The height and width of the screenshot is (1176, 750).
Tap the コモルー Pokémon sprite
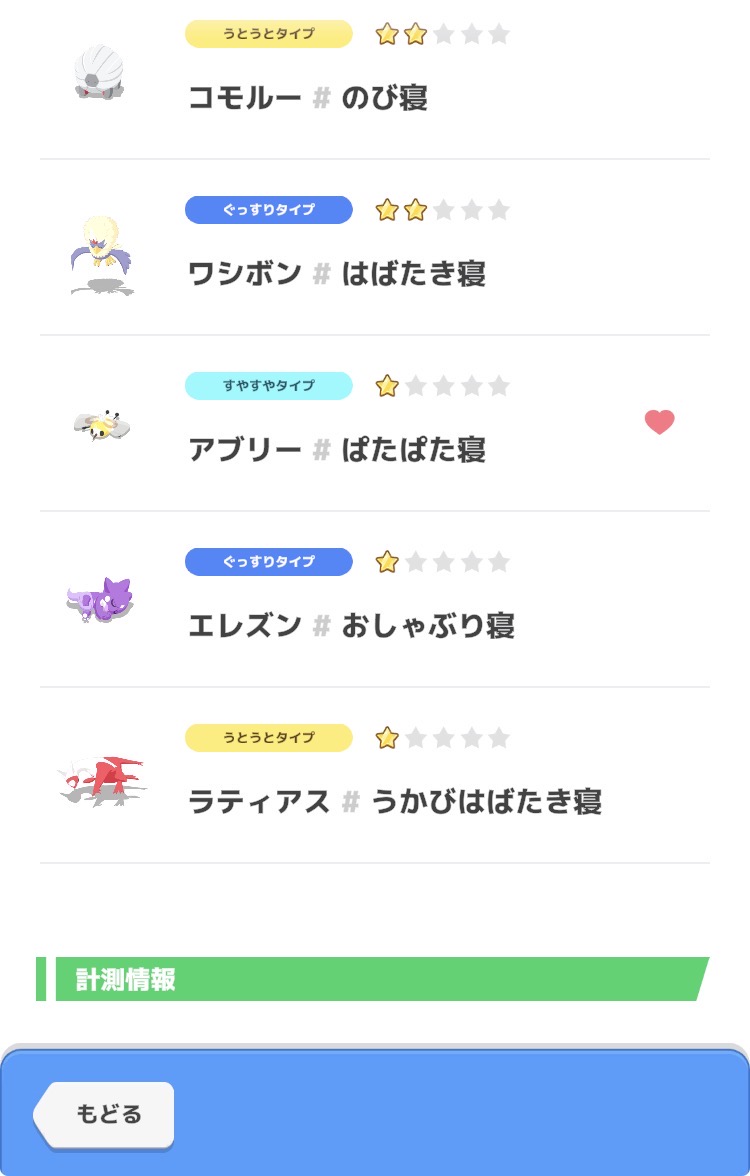(98, 71)
